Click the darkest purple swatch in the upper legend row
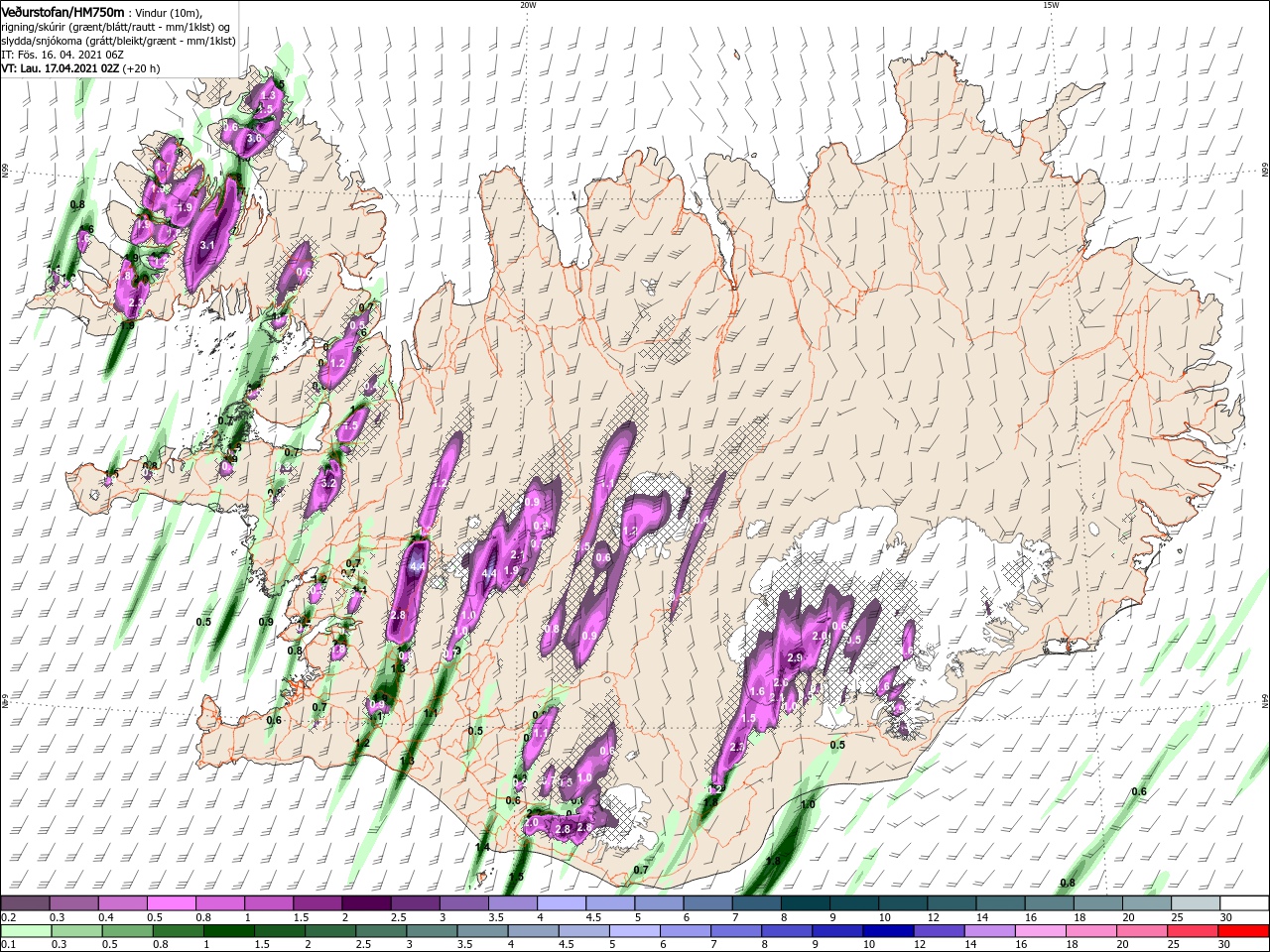This screenshot has width=1270, height=952. tap(365, 903)
